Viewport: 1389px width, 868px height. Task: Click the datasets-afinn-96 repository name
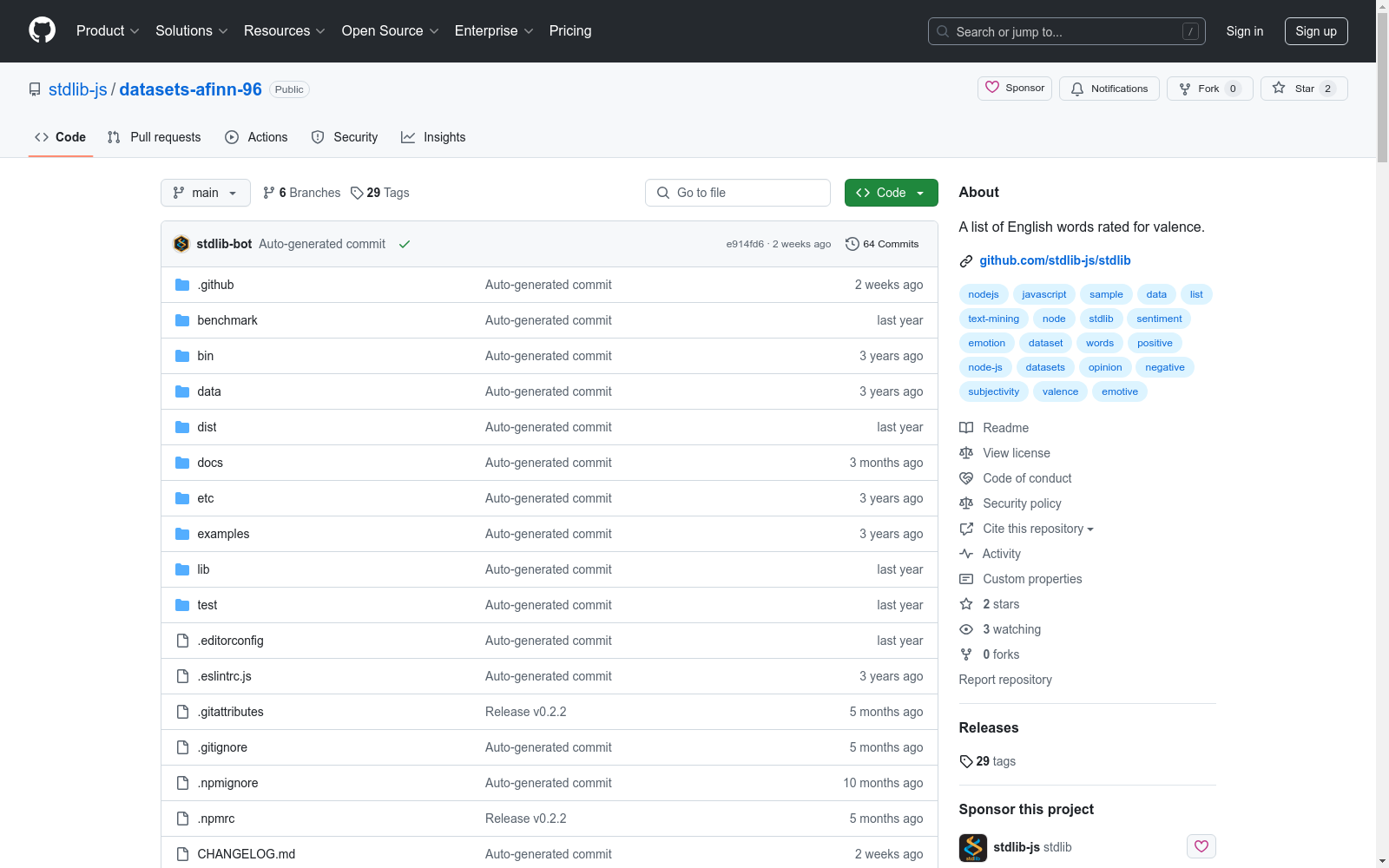190,89
